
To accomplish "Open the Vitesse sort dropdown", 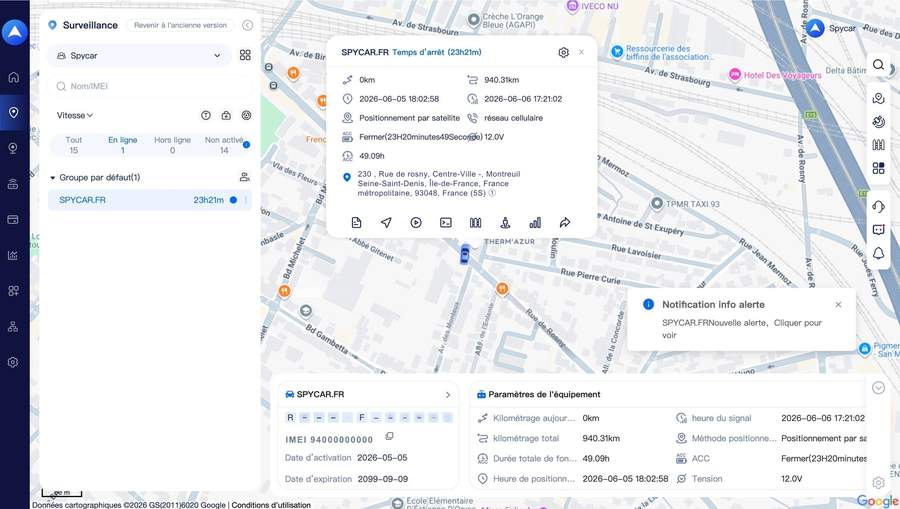I will click(75, 115).
